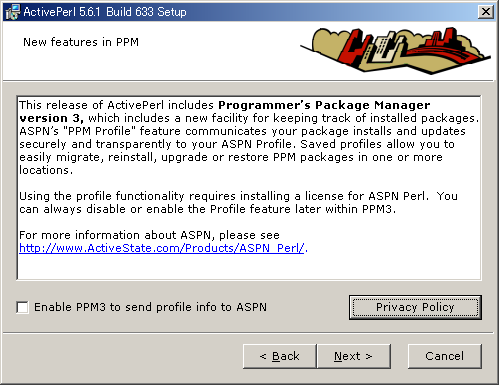Go to the previous step with Back
Image resolution: width=499 pixels, height=385 pixels.
tap(279, 356)
